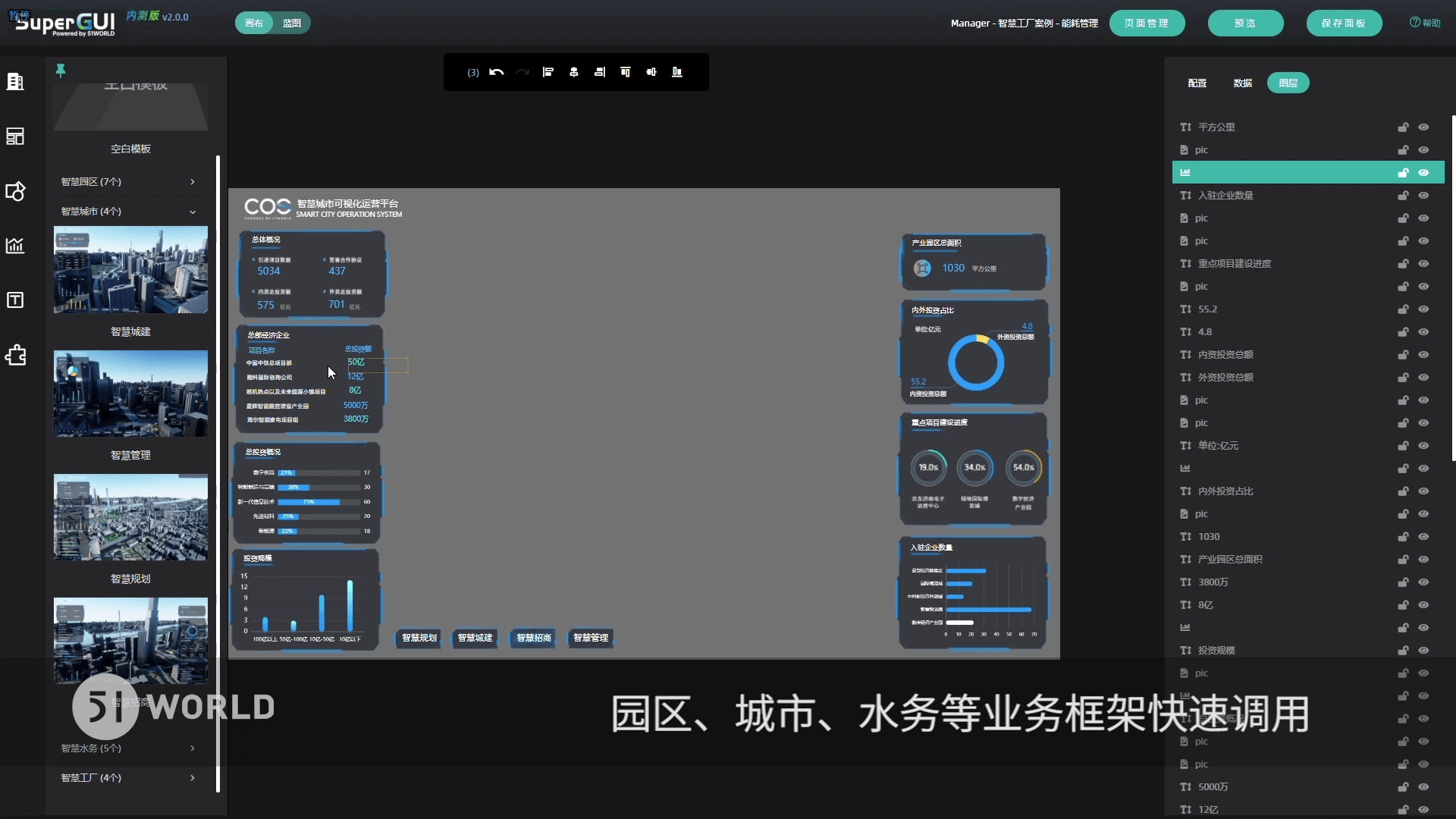Viewport: 1456px width, 819px height.
Task: Click the template panel vertical scrollbar
Action: [x=218, y=474]
